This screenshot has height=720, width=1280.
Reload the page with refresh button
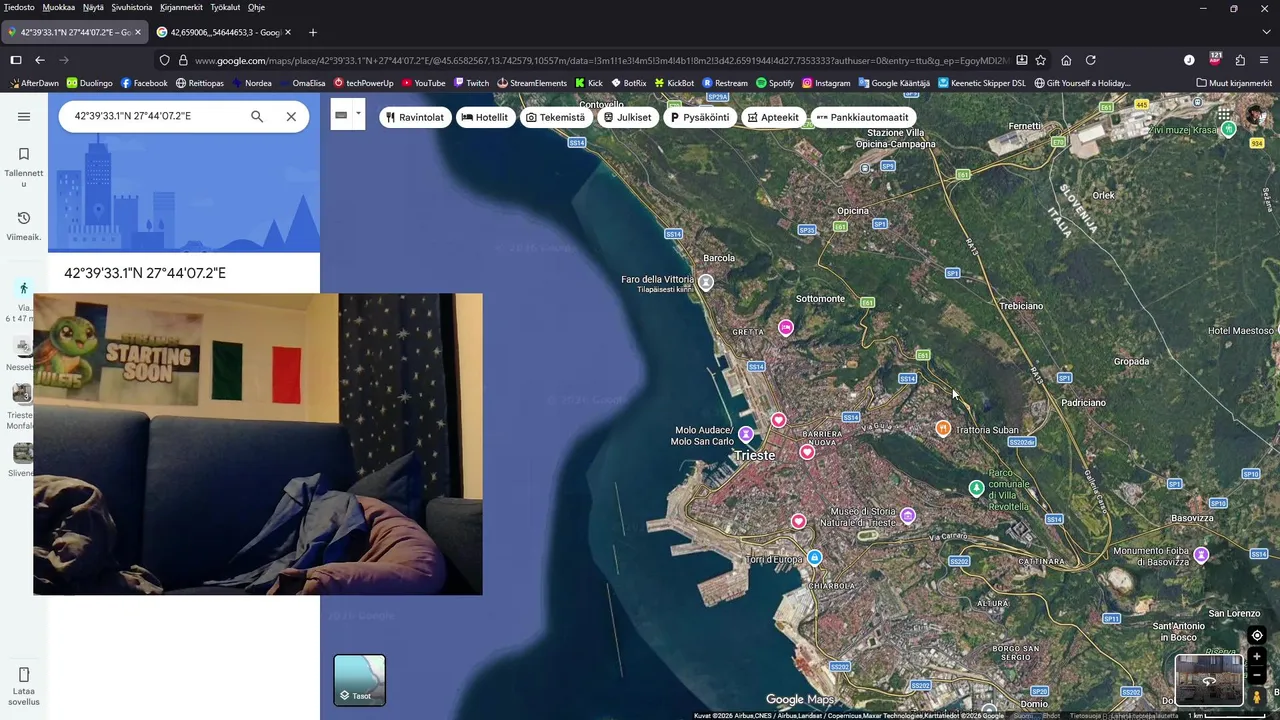click(x=1091, y=60)
